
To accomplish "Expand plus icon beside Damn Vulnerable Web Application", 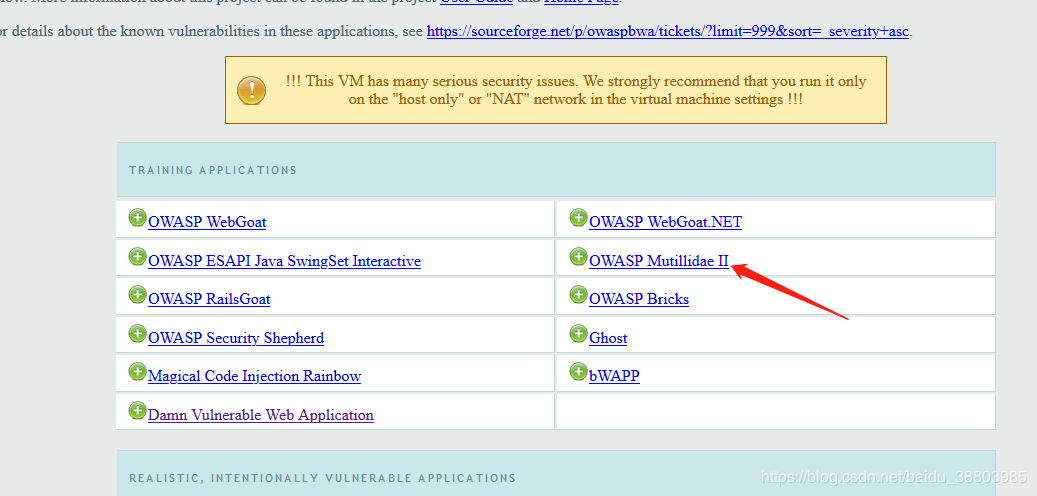I will [137, 411].
